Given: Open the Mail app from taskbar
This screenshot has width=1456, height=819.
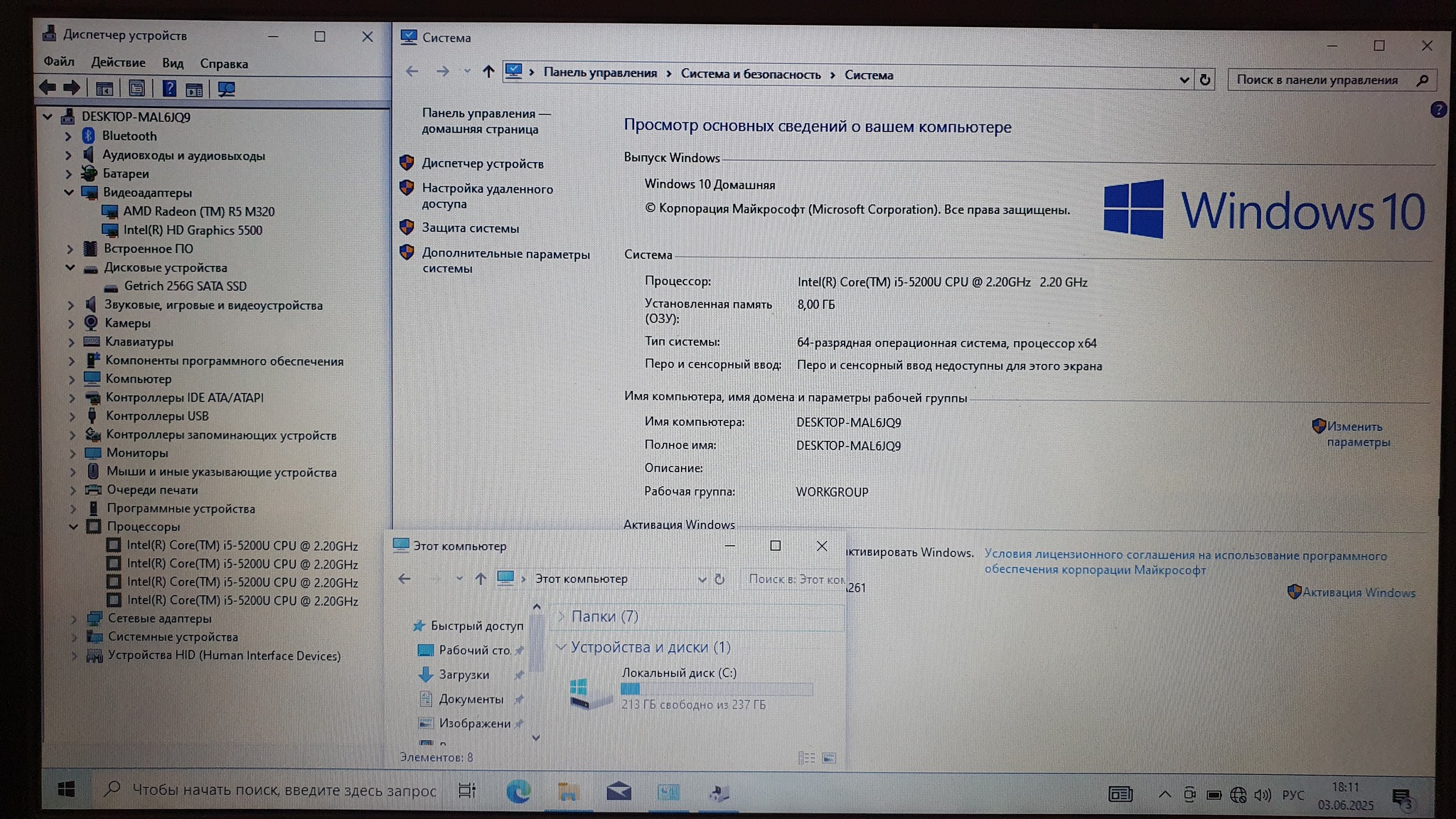Looking at the screenshot, I should tap(619, 791).
